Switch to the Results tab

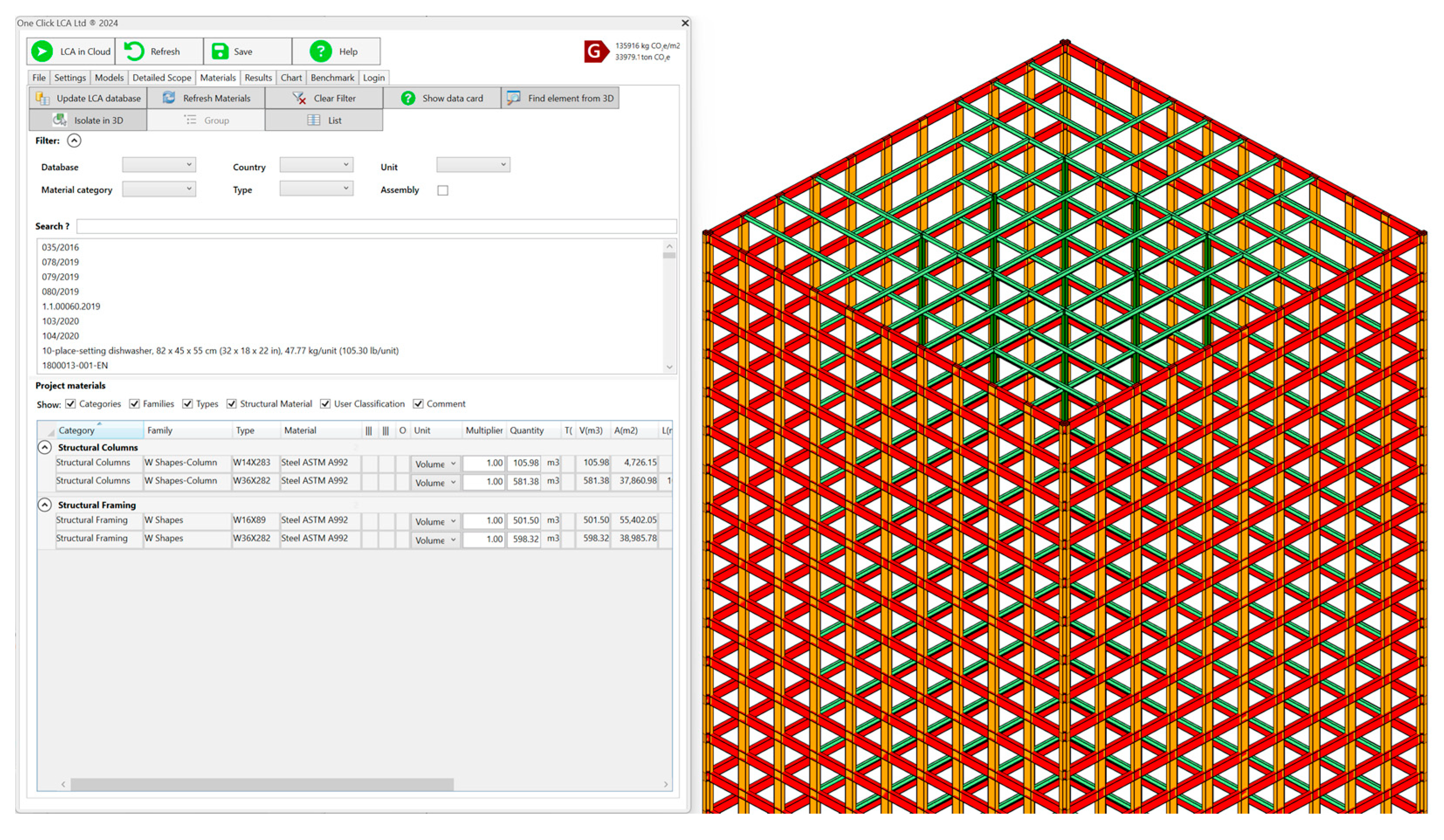tap(258, 78)
